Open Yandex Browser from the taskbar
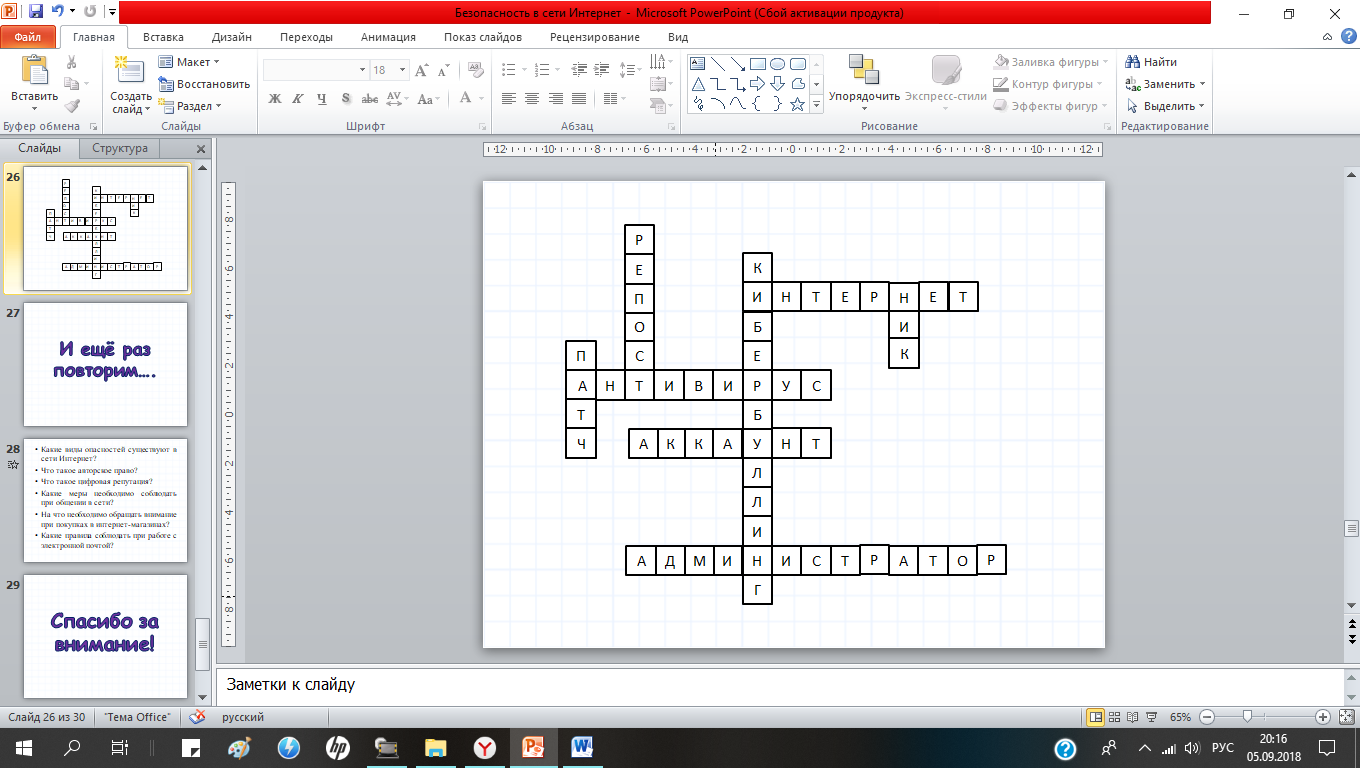This screenshot has width=1360, height=768. tap(484, 747)
